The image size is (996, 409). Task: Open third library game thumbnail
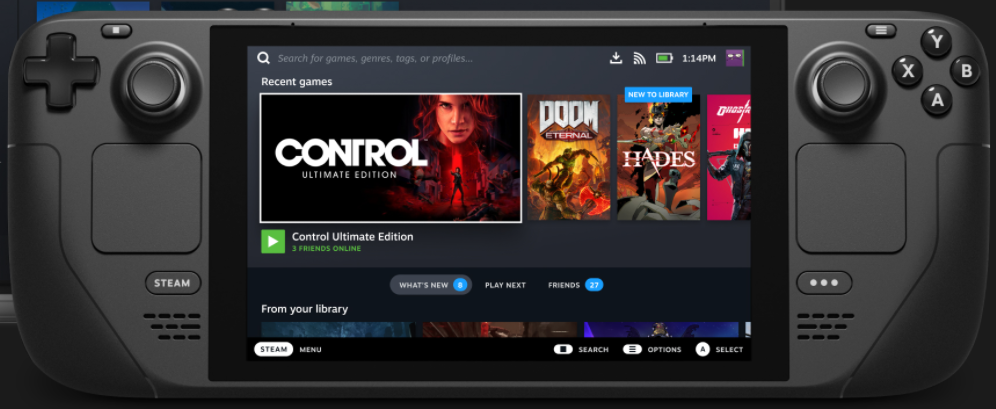(x=661, y=330)
